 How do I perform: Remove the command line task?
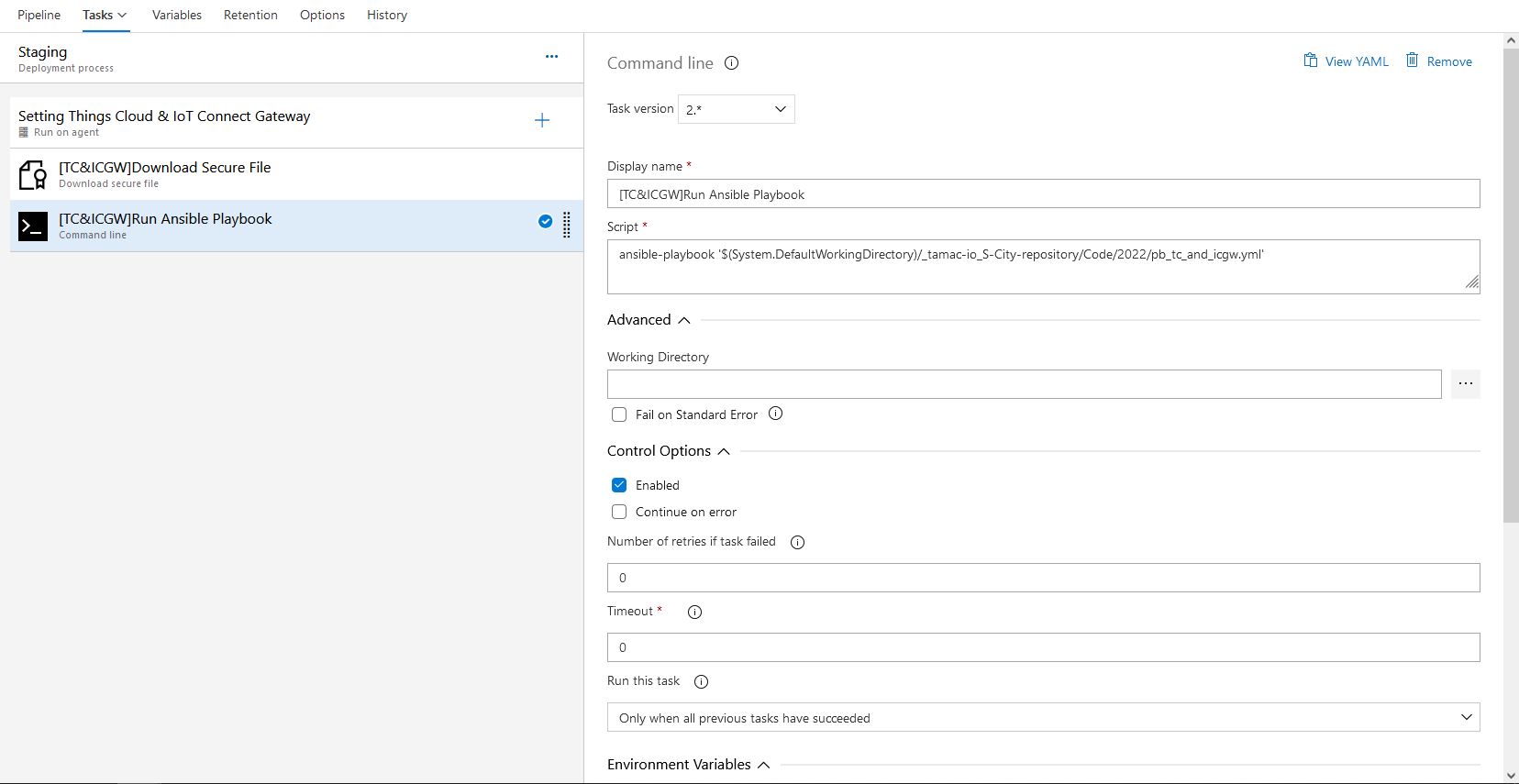point(1438,61)
